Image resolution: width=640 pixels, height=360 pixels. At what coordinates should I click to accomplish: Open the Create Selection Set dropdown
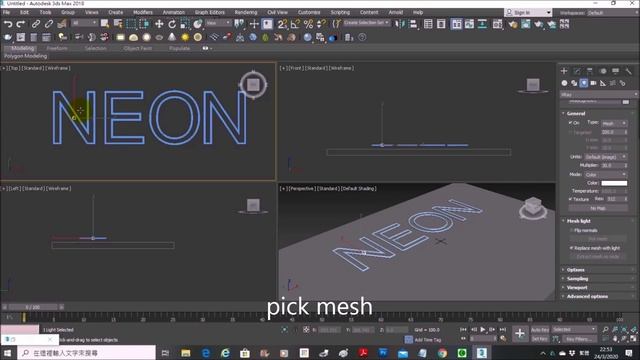click(x=367, y=23)
